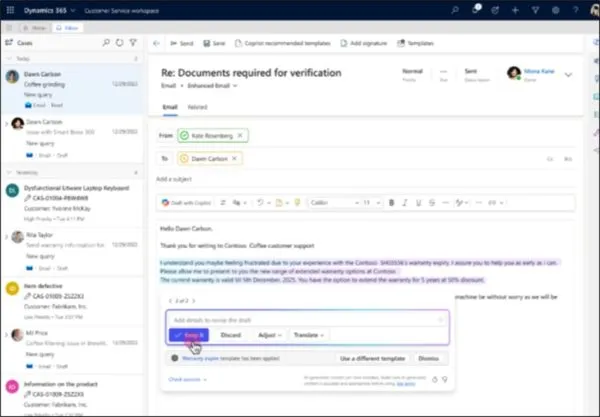Go back using the left arrow
600x417 pixels.
(156, 43)
